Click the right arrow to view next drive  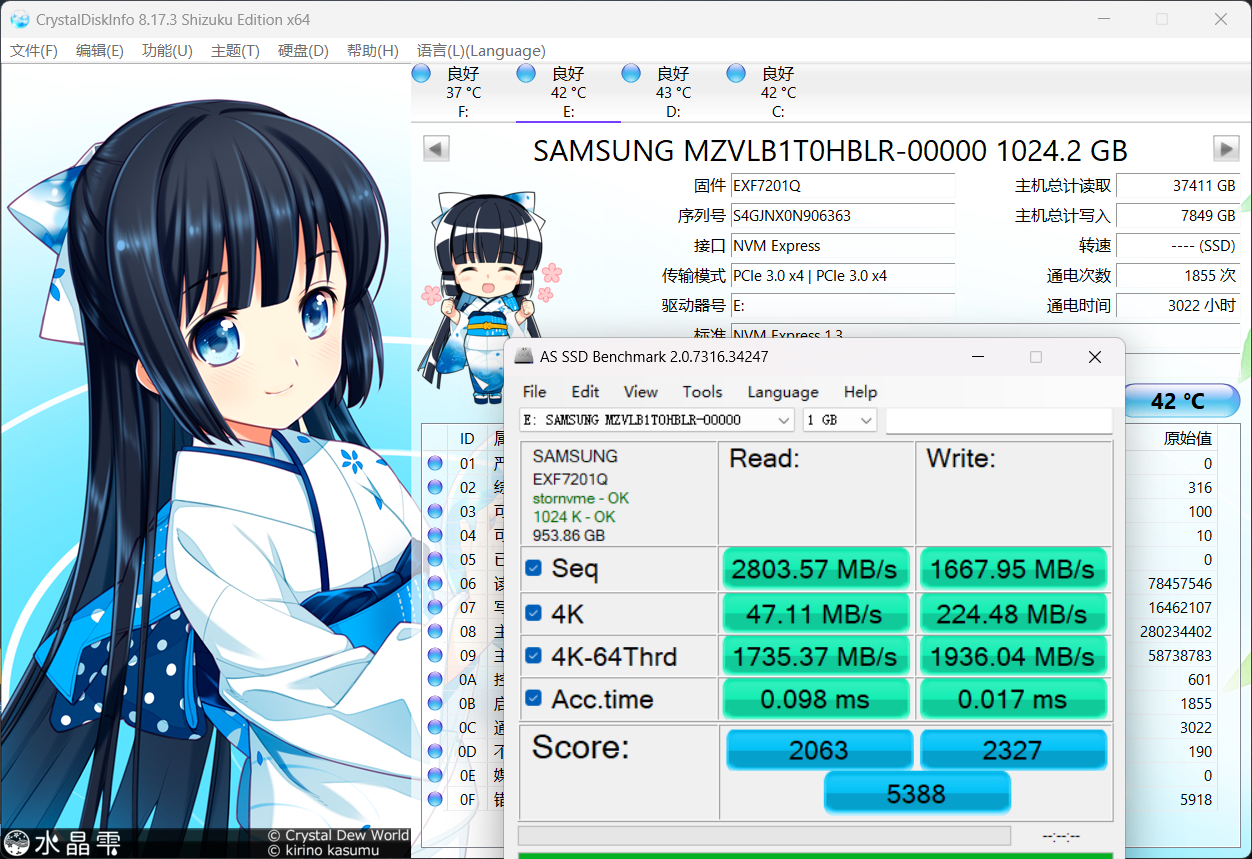click(1225, 148)
